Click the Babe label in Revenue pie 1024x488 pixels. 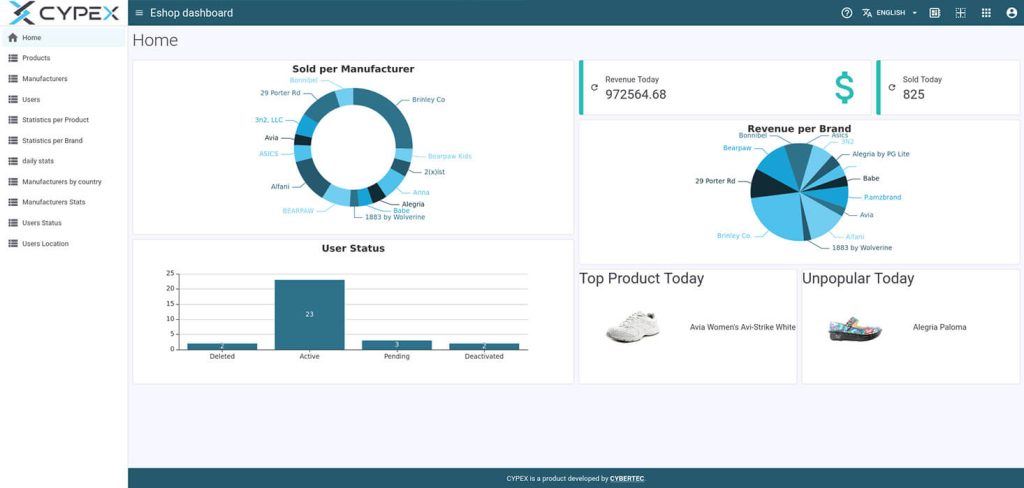871,178
